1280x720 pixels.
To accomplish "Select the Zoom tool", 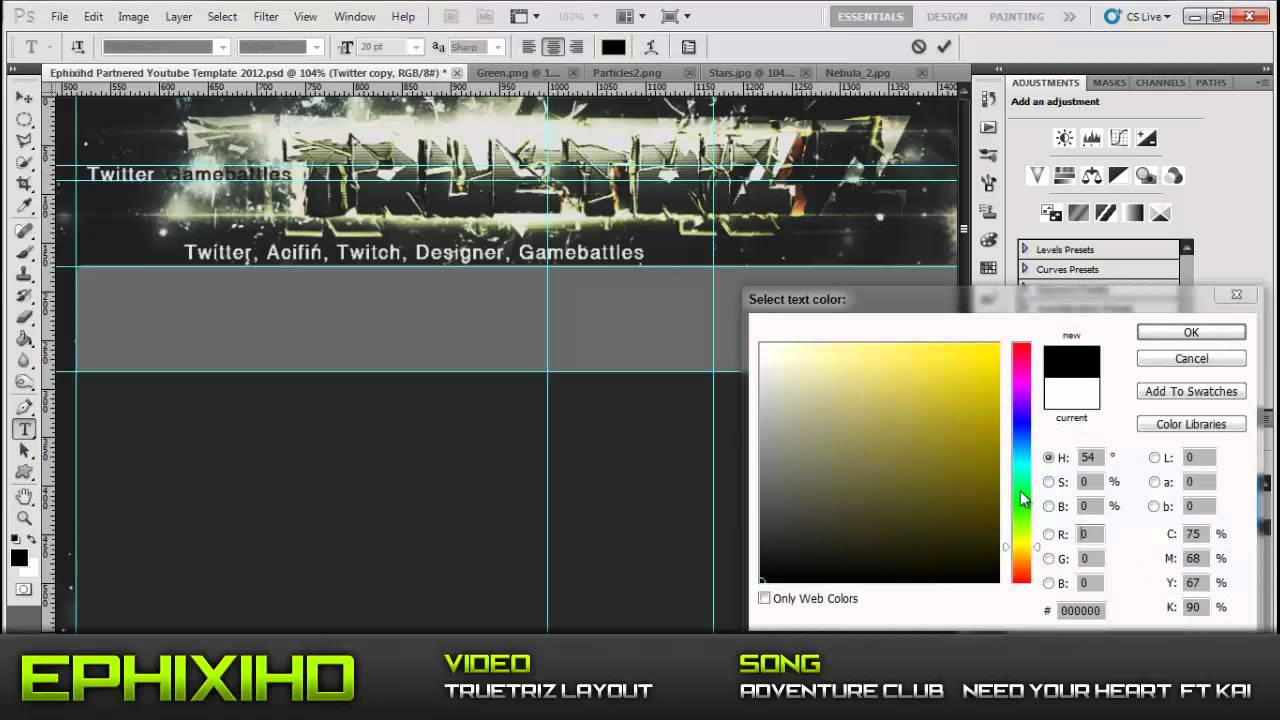I will (x=24, y=518).
